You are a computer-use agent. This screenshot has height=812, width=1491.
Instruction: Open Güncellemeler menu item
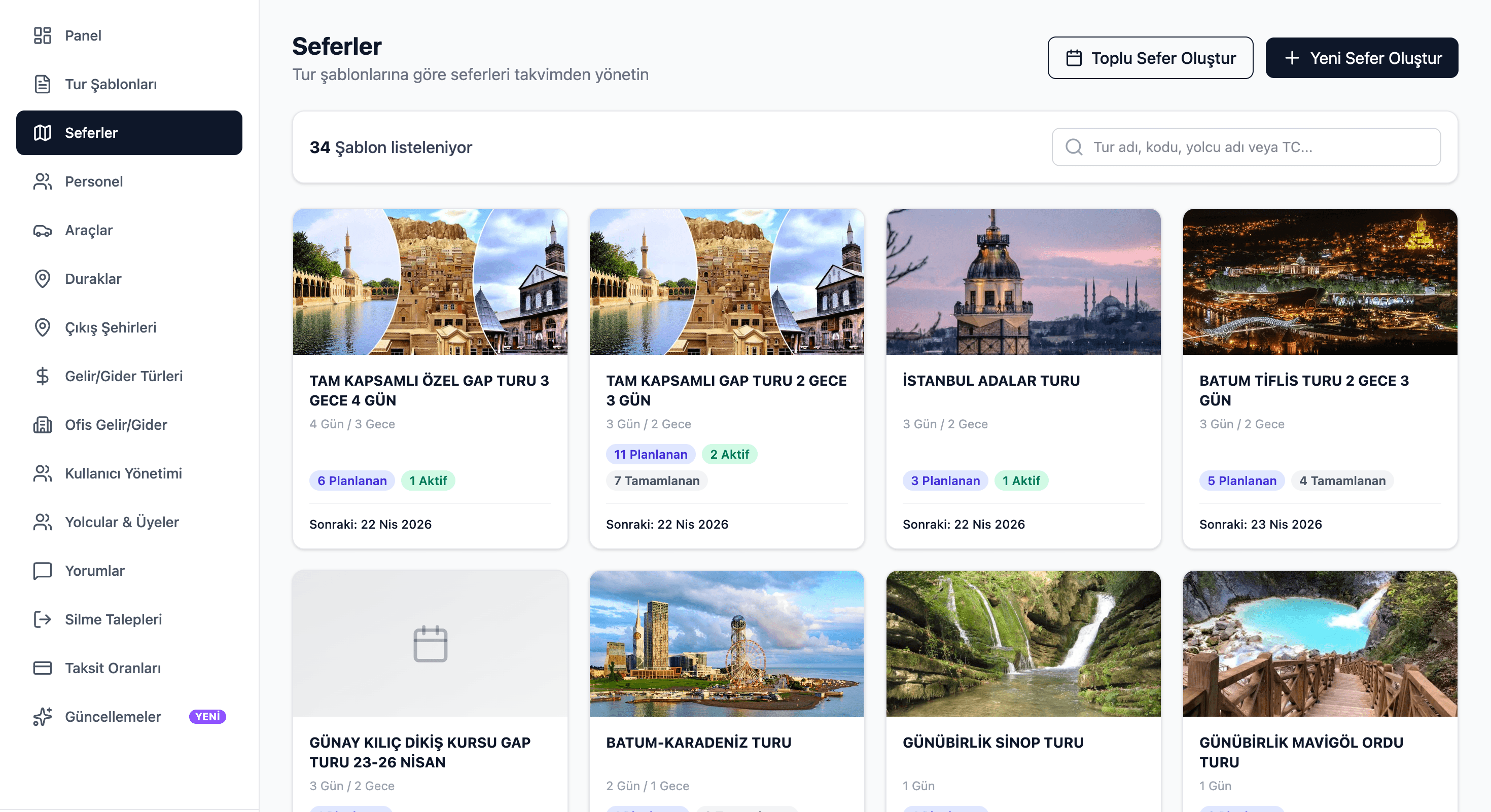pos(129,716)
